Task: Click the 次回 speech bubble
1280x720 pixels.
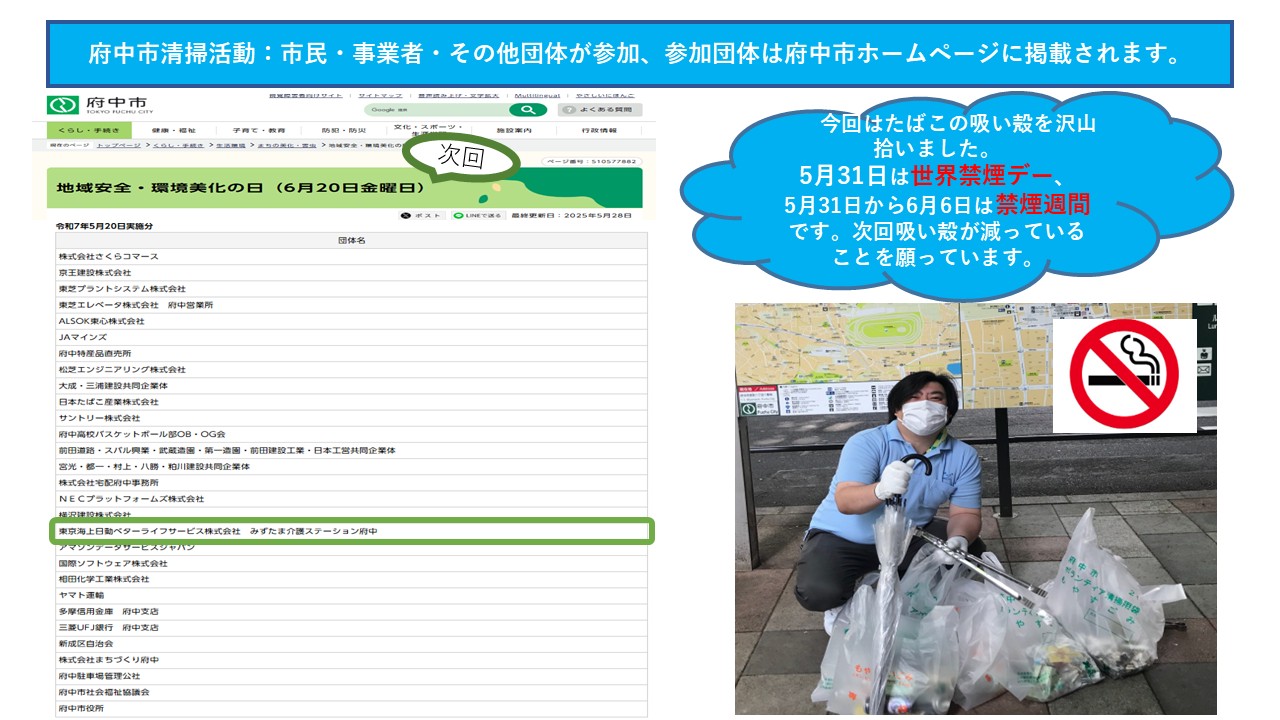Action: (x=462, y=157)
